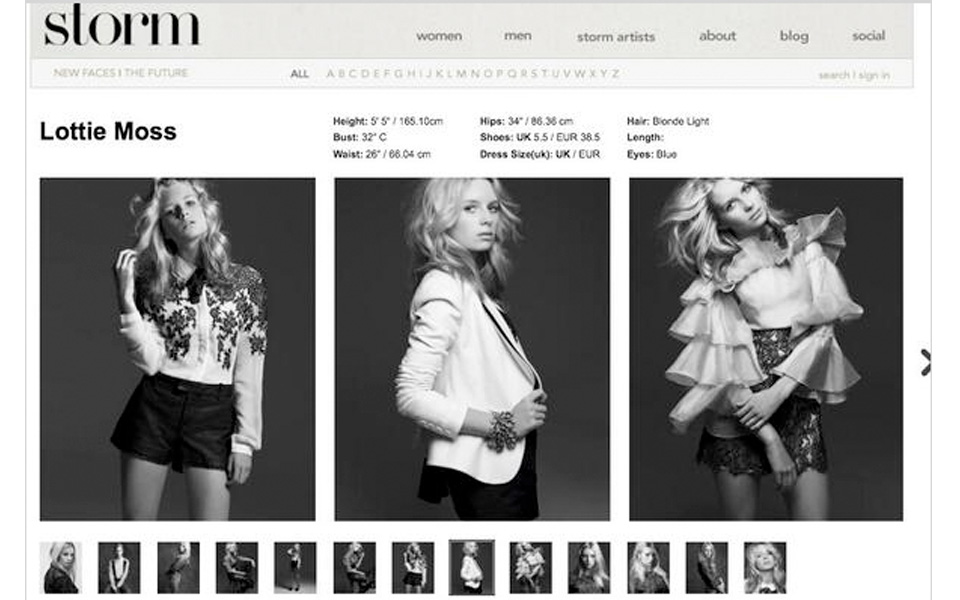Select the light-background headshot thumbnail
This screenshot has height=600, width=960.
point(61,568)
